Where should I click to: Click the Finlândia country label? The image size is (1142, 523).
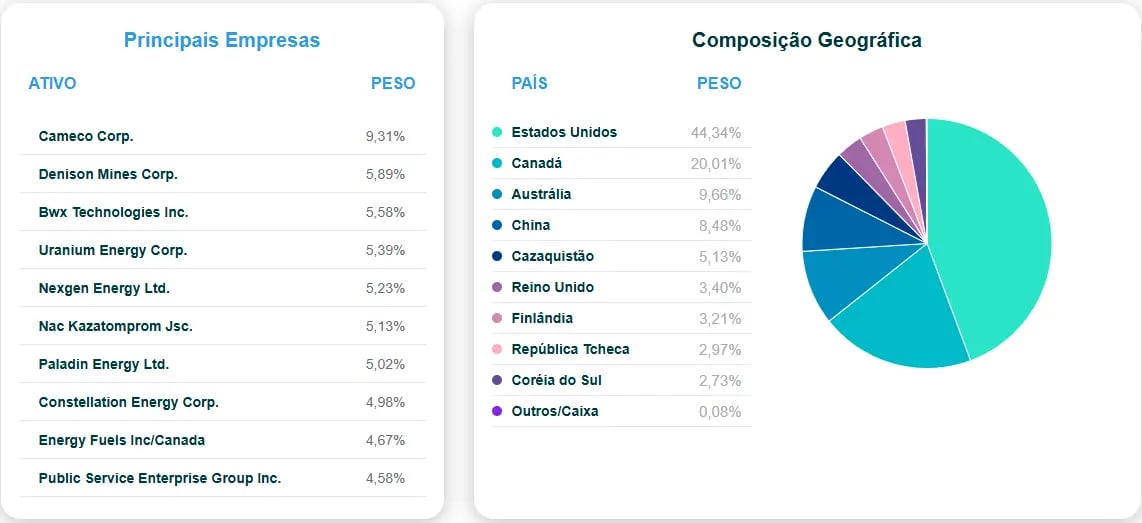tap(542, 318)
